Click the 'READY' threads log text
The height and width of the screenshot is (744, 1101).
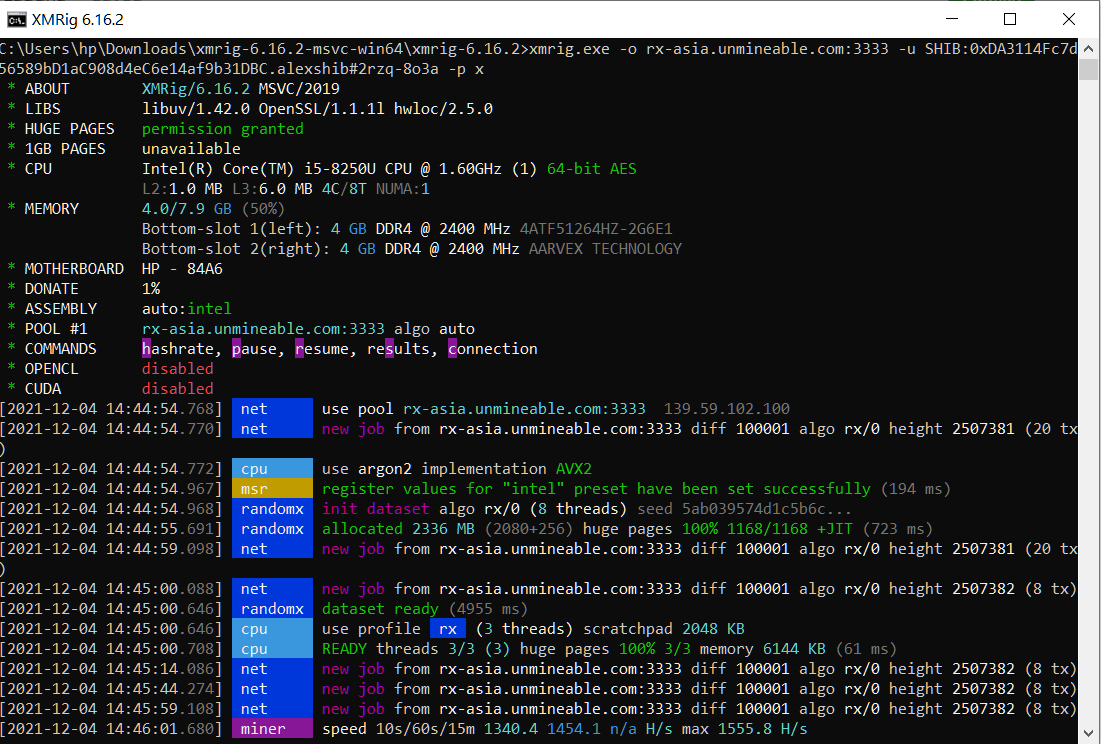coord(344,649)
